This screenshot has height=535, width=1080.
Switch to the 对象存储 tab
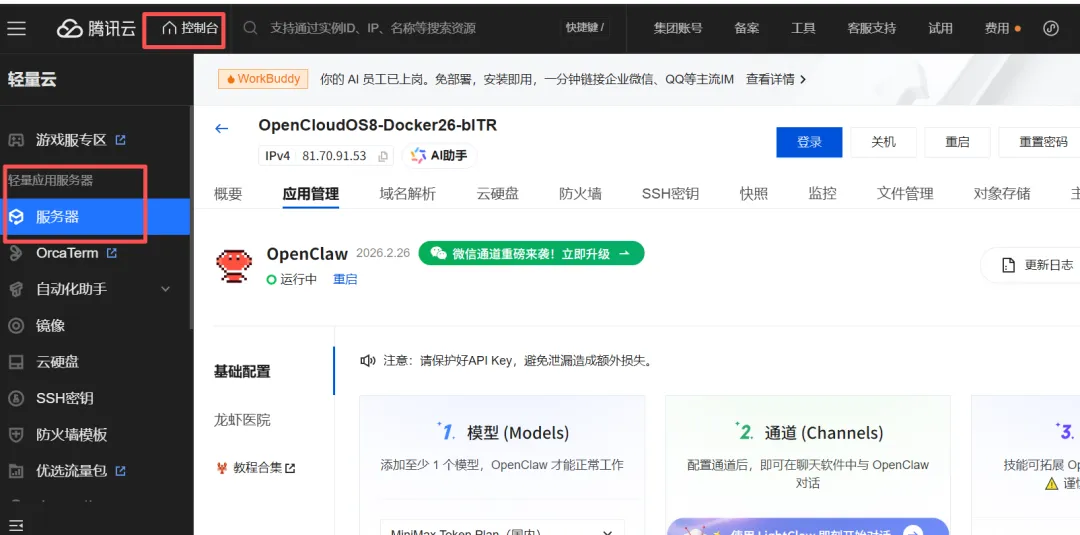[1002, 193]
